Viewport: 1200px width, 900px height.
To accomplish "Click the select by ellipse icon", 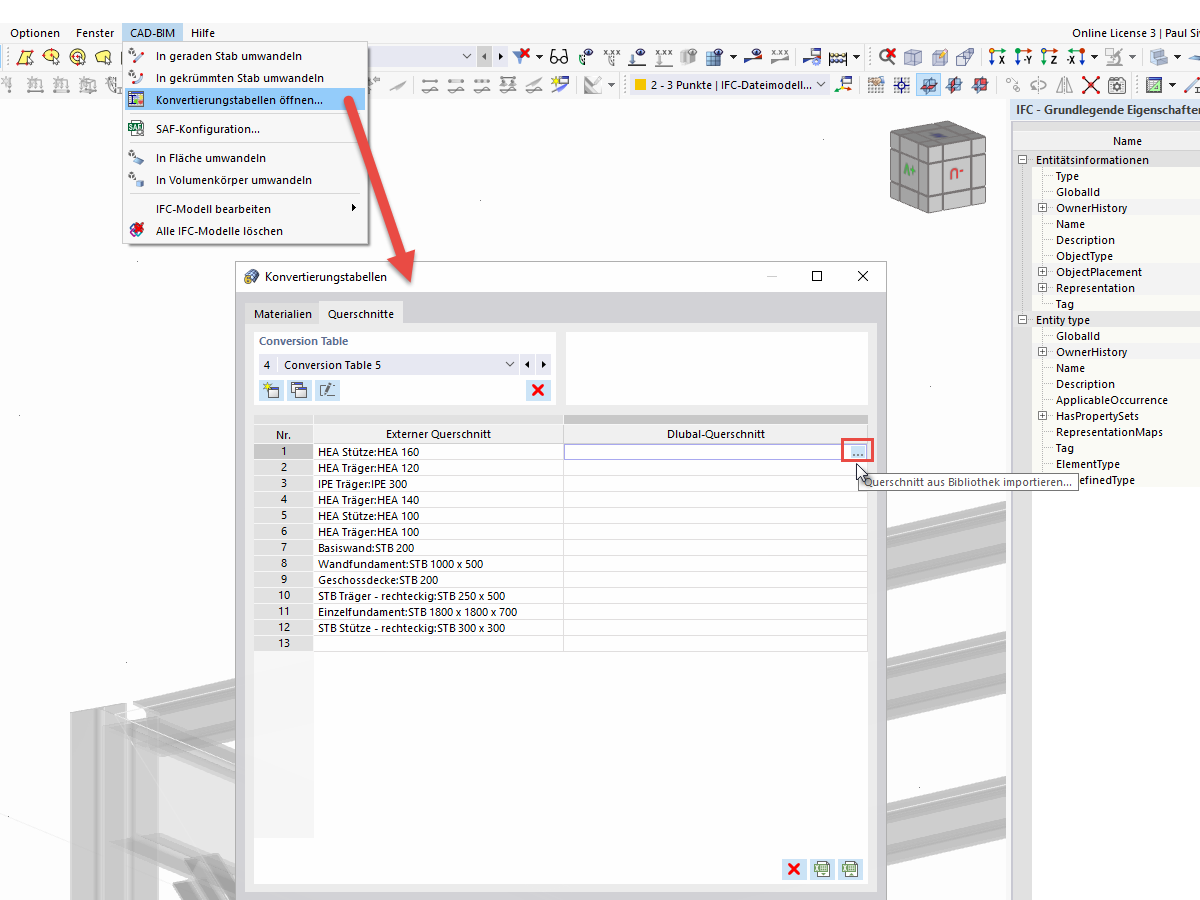I will 51,56.
